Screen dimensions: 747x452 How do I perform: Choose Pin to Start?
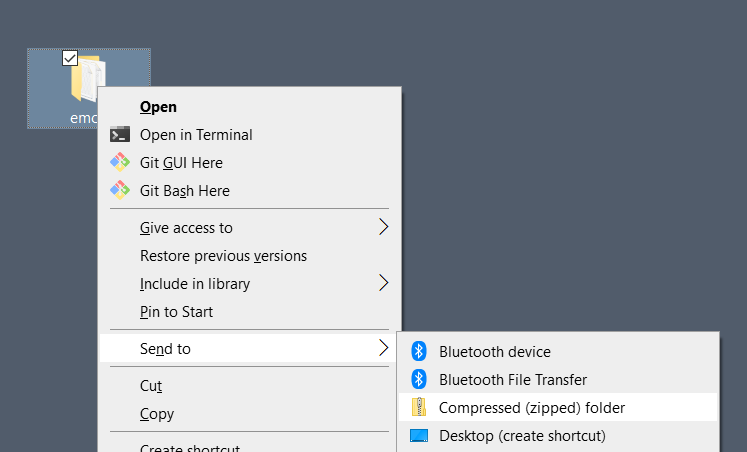tap(176, 312)
